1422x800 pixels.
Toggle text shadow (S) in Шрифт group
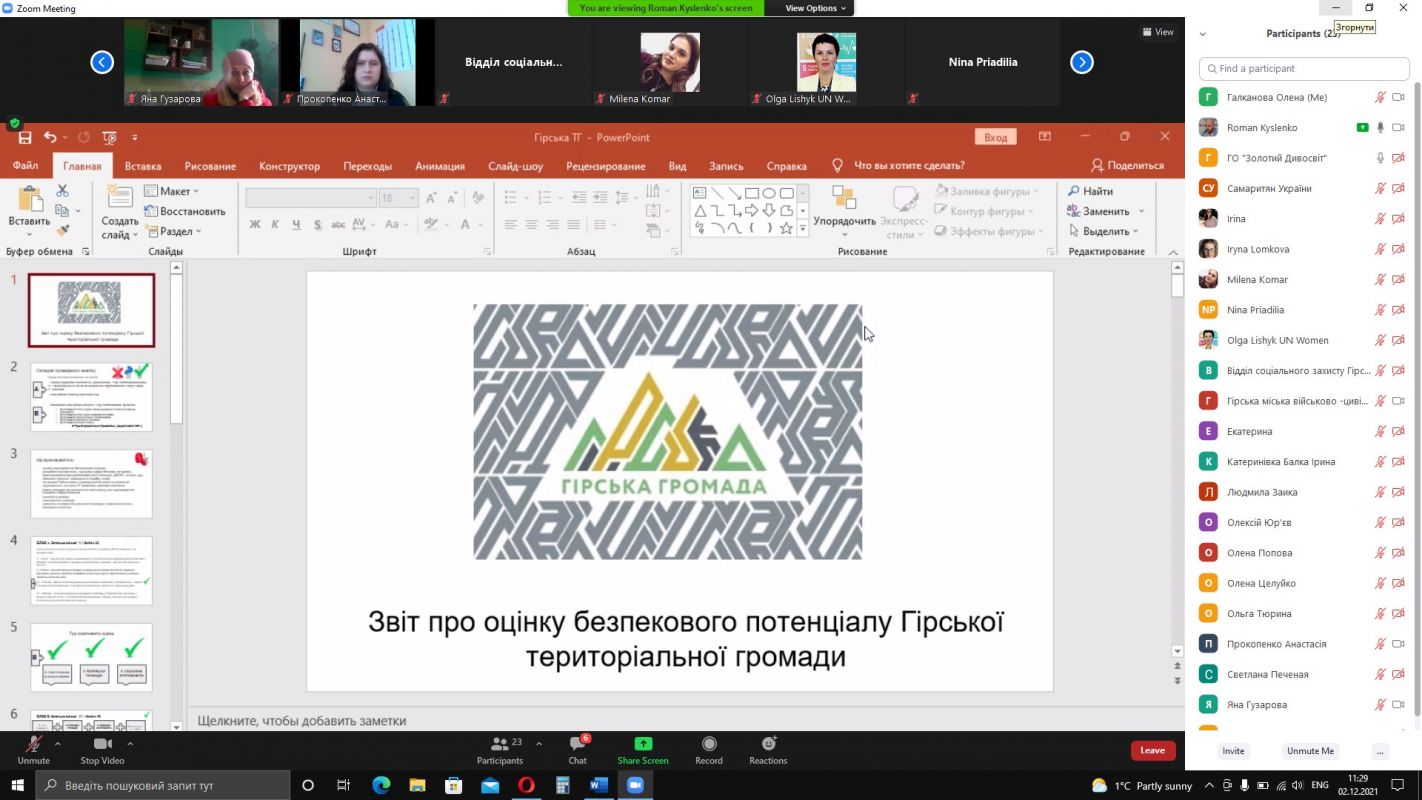pyautogui.click(x=318, y=225)
